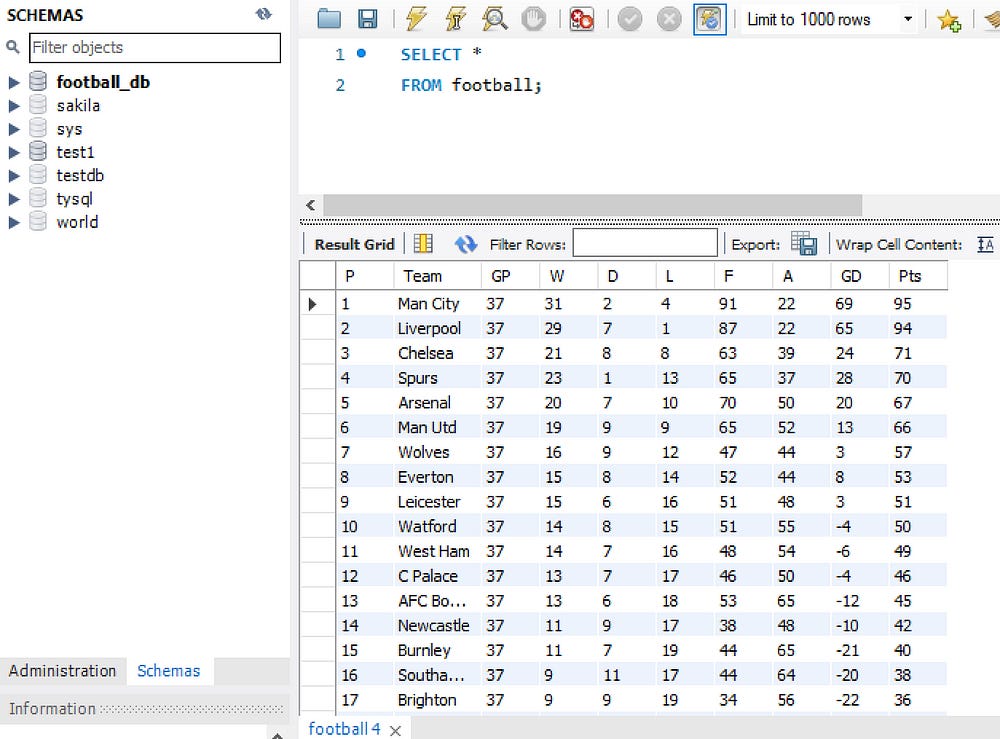Switch to the Schemas tab
This screenshot has width=1000, height=739.
tap(169, 671)
